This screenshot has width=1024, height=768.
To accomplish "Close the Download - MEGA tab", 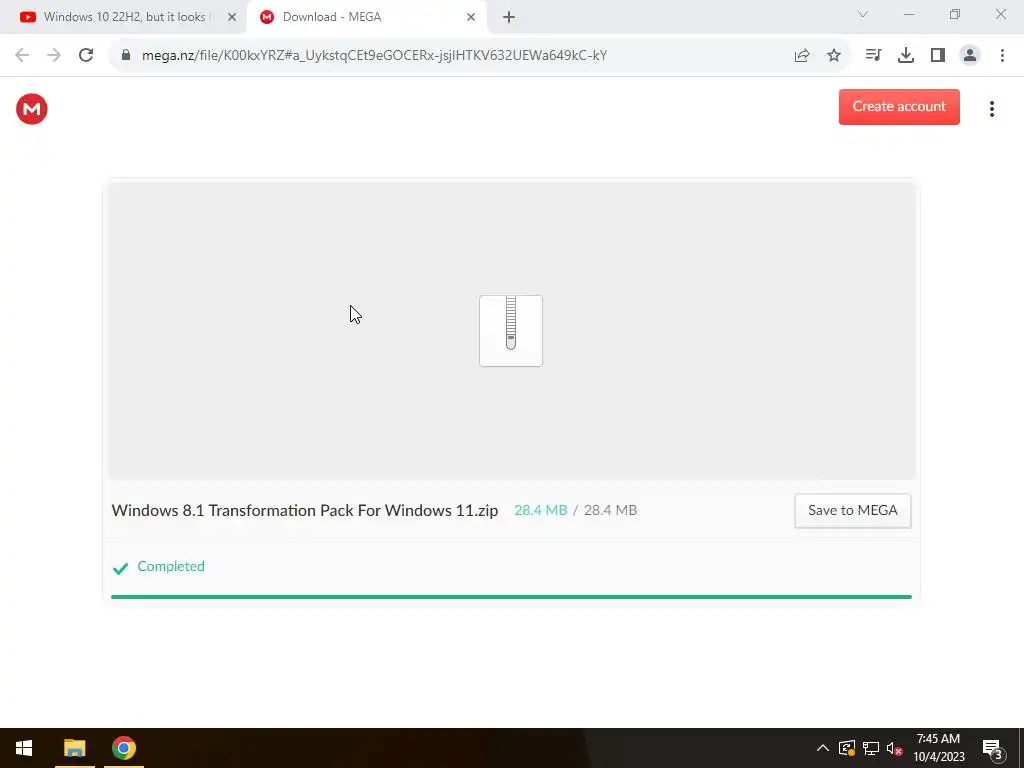I will 471,17.
